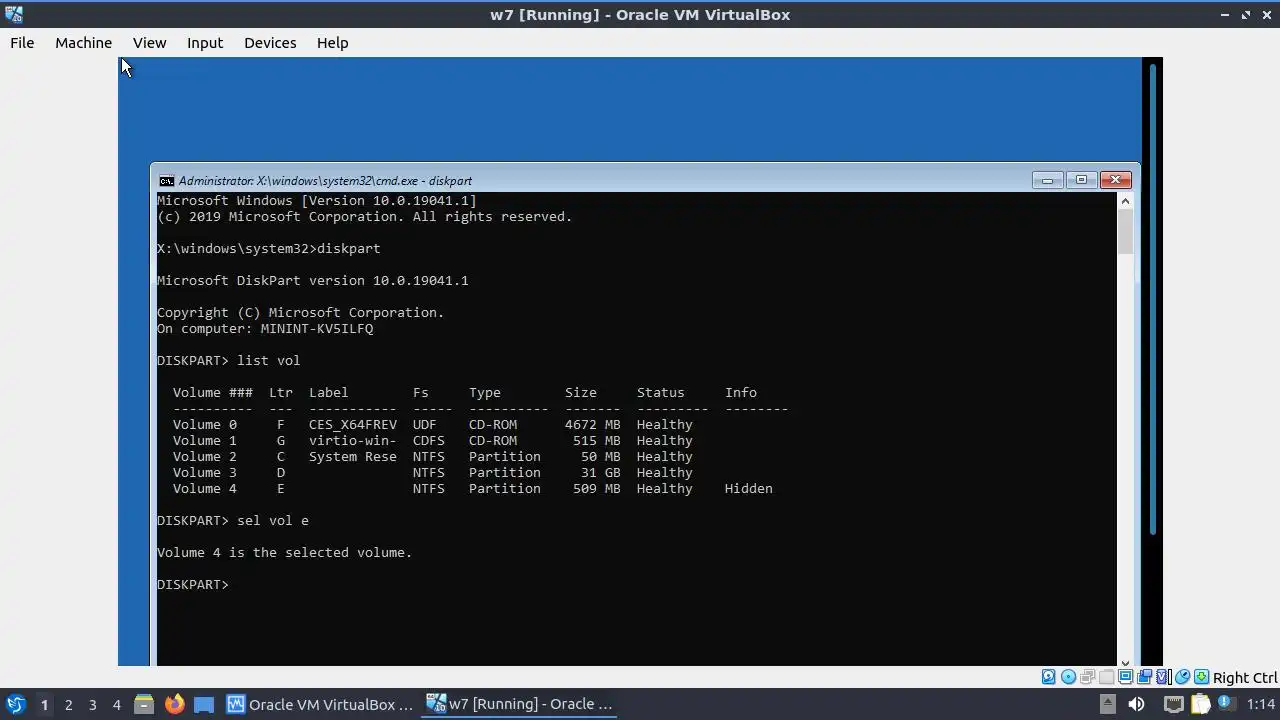Open the file manager from the taskbar
Screen dimensions: 1280x720
point(143,704)
